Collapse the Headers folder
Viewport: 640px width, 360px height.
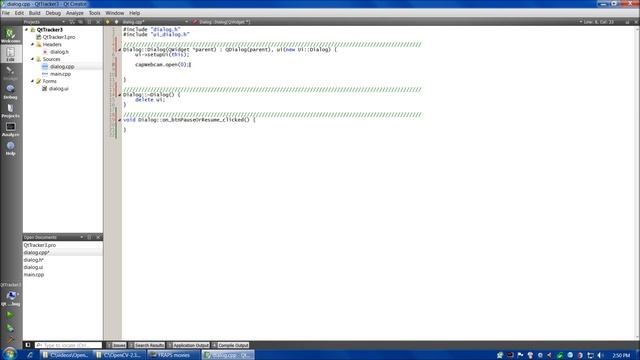[x=33, y=44]
